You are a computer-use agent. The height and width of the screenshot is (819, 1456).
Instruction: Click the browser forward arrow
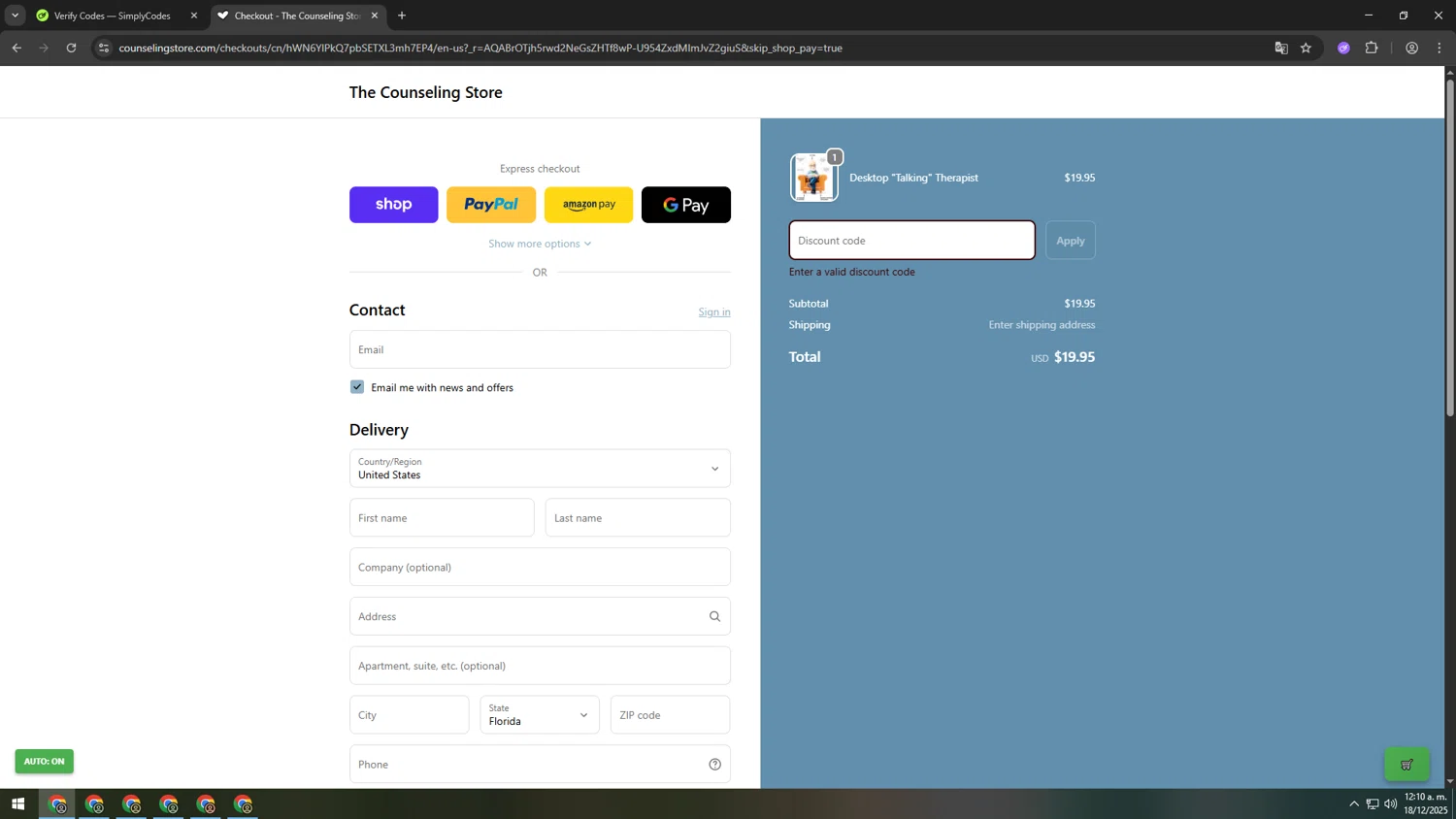[44, 48]
